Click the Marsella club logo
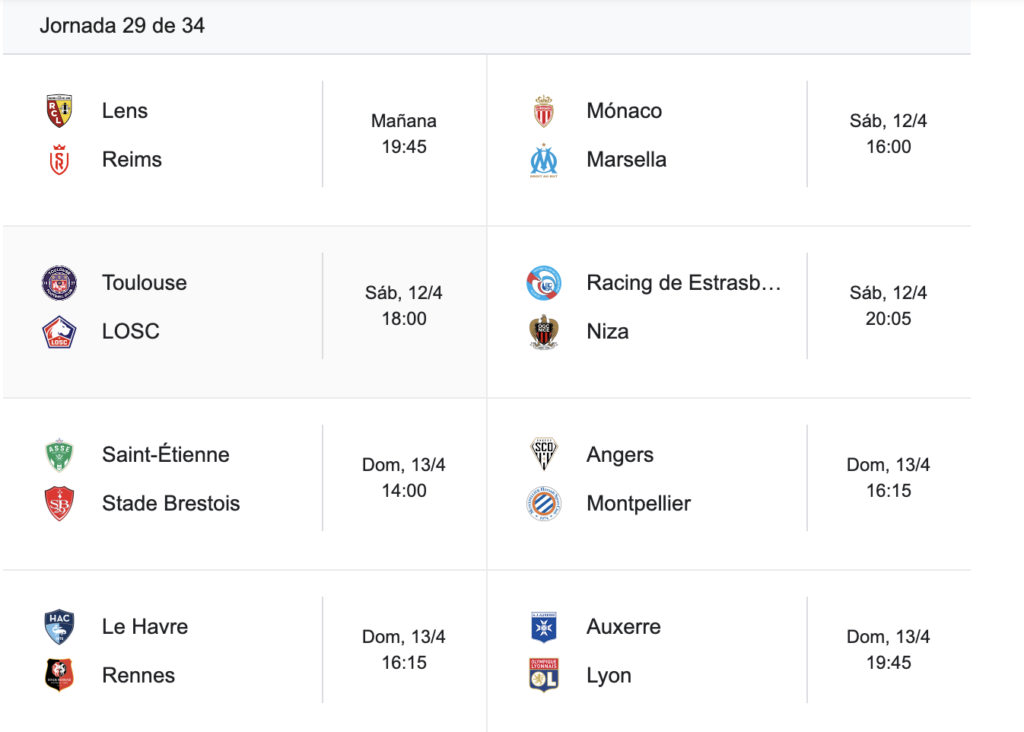The width and height of the screenshot is (1024, 732). pyautogui.click(x=543, y=160)
